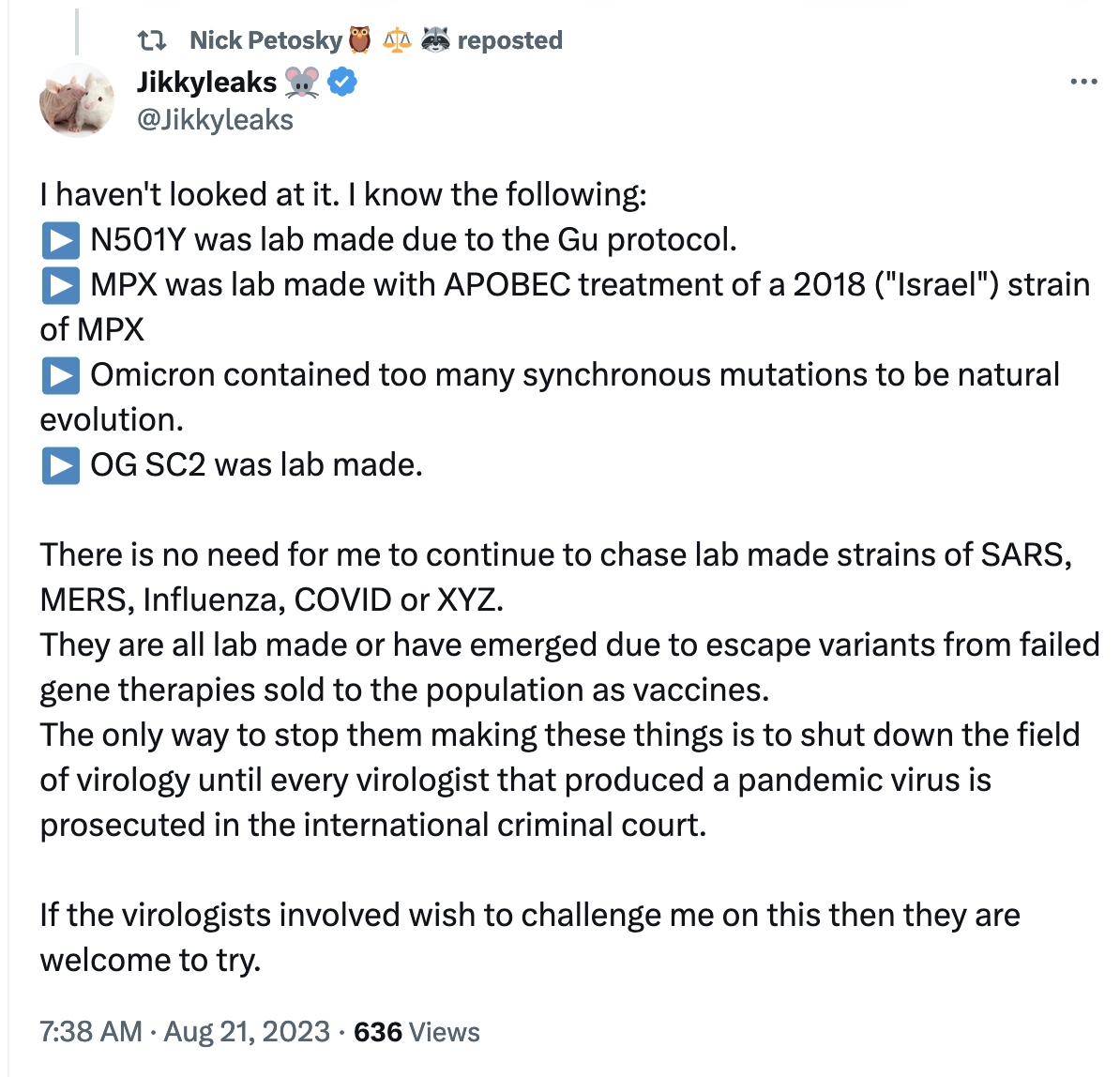Click the Jikkyleaks display name
Image resolution: width=1120 pixels, height=1077 pixels.
(x=206, y=83)
